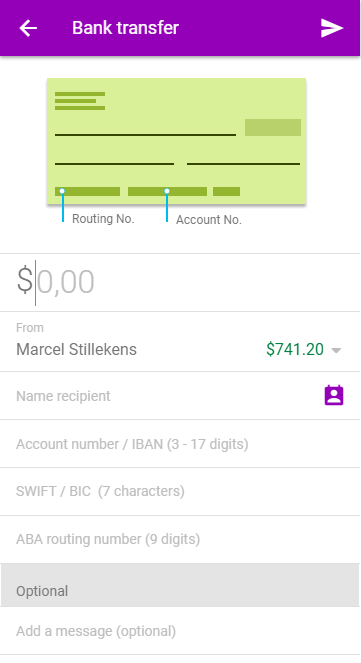
Task: Click the check illustration image
Action: (x=176, y=141)
